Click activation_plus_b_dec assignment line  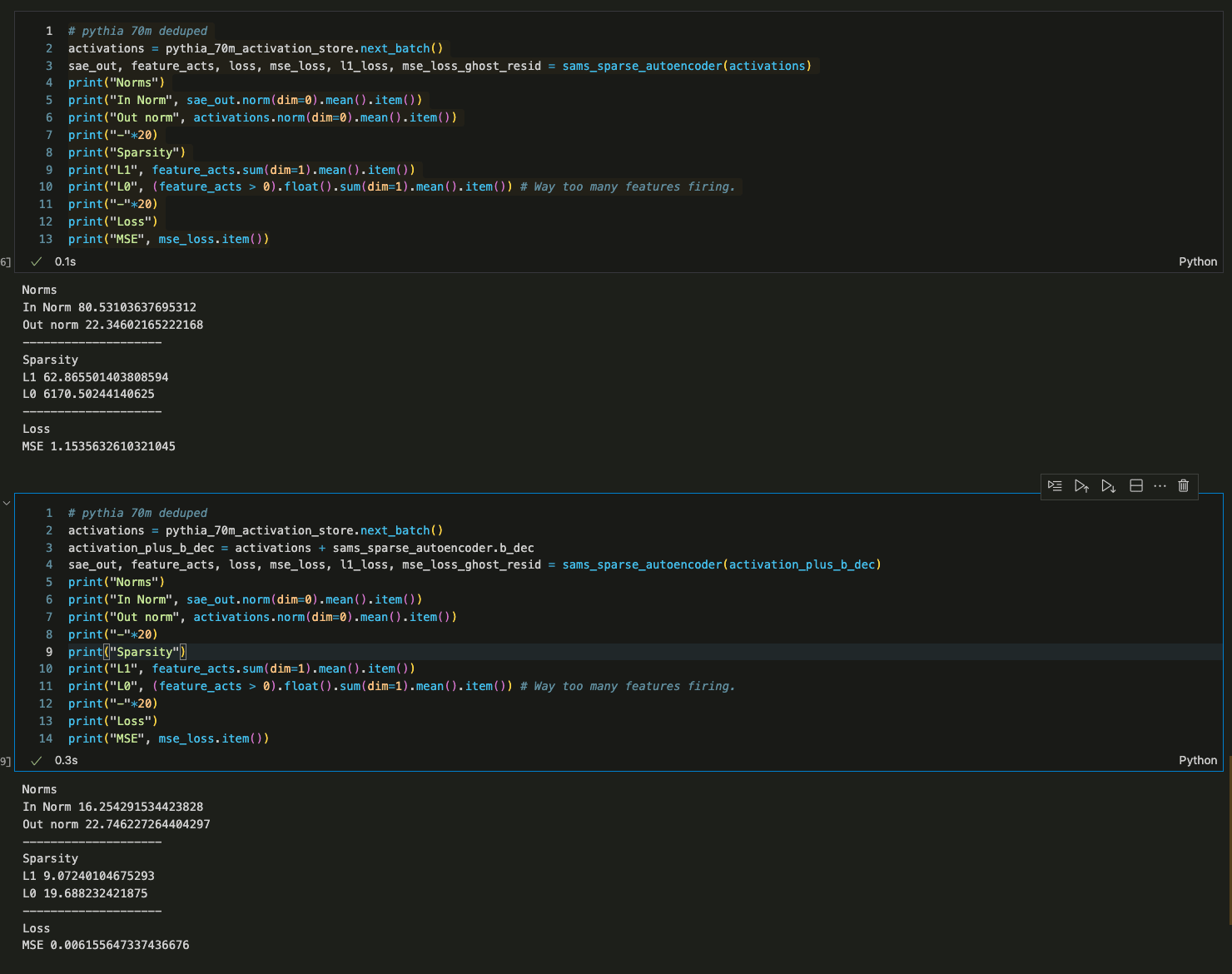coord(301,548)
